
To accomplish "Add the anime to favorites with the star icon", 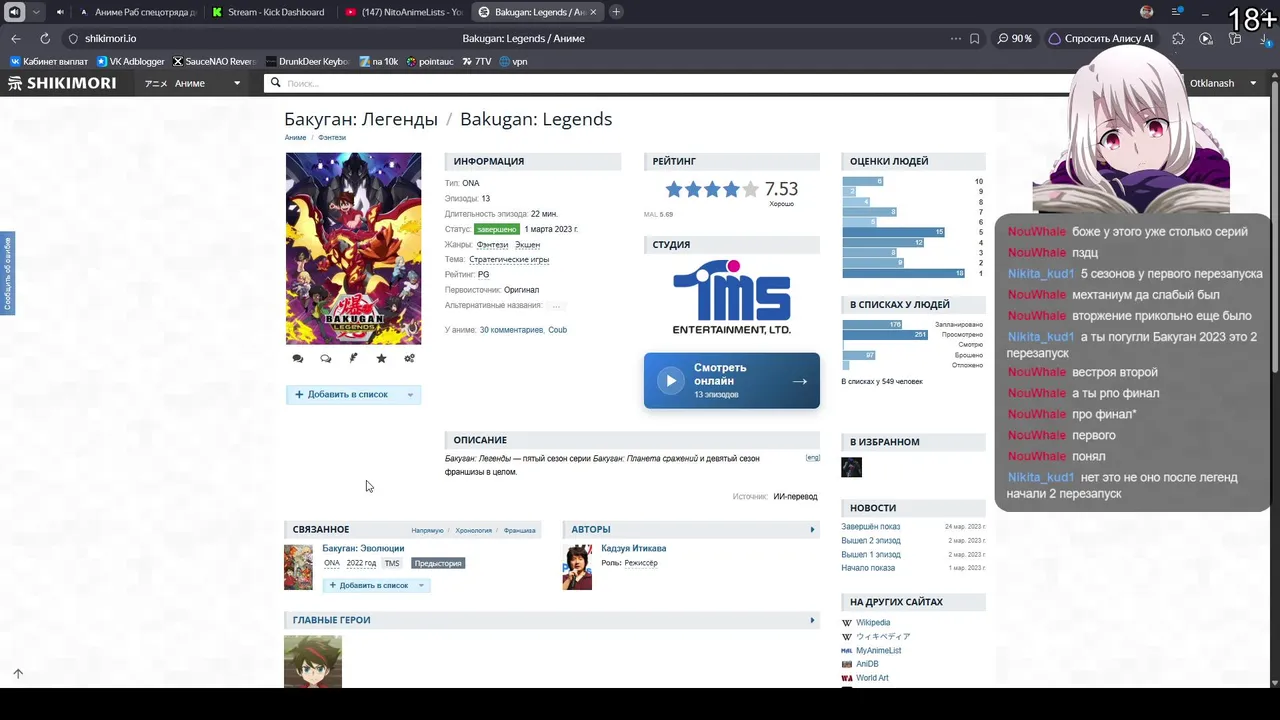I will coord(381,358).
